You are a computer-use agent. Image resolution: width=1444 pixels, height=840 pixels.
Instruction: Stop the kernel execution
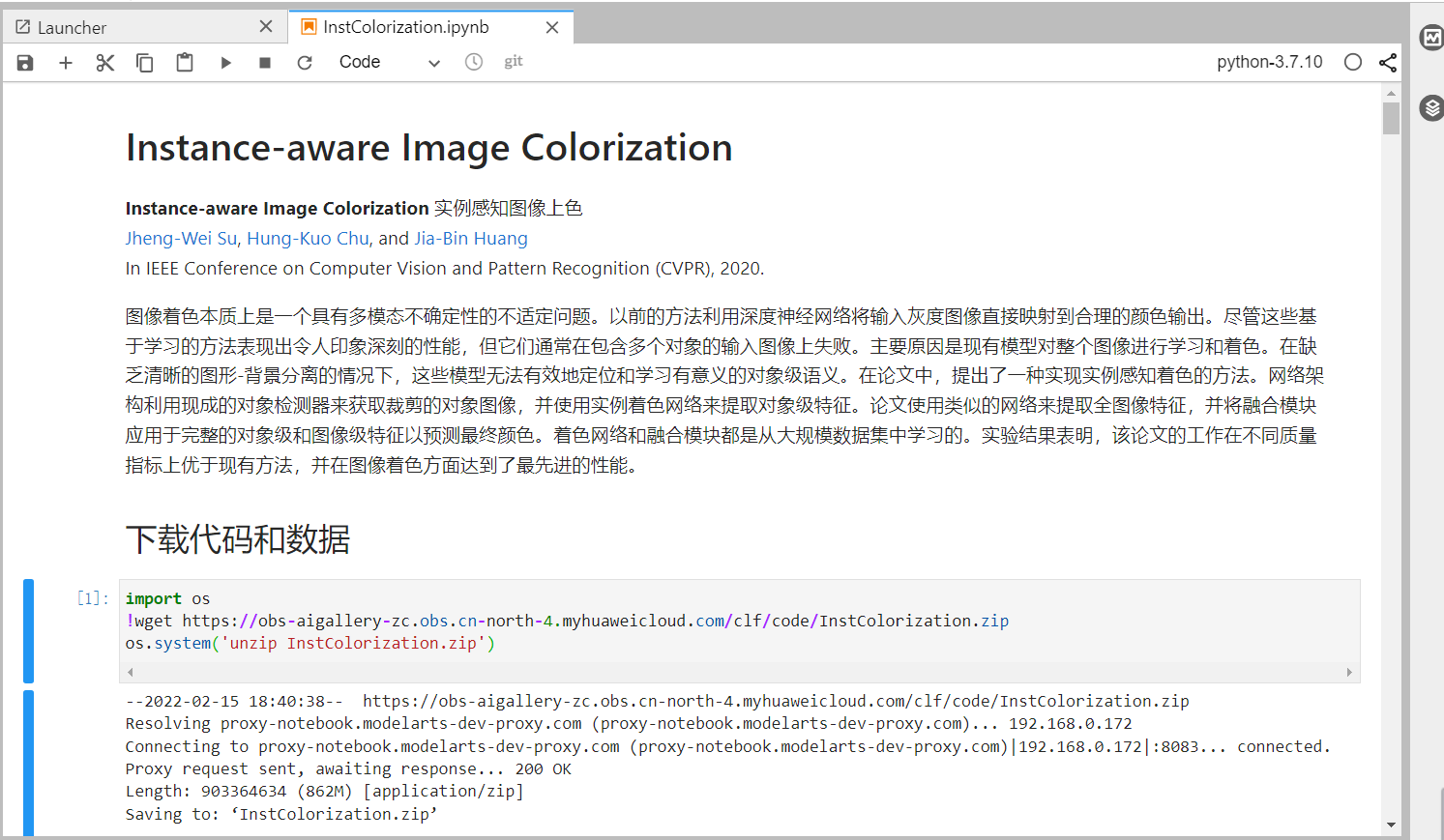tap(265, 63)
